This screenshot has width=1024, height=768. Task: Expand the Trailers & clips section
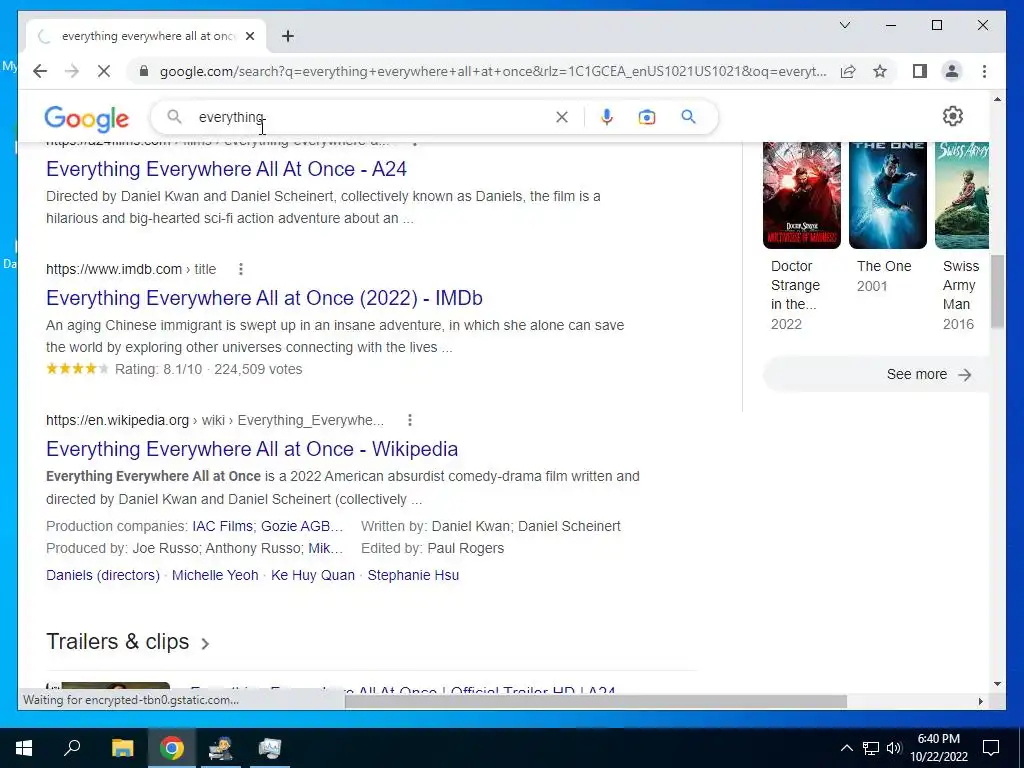click(x=128, y=642)
